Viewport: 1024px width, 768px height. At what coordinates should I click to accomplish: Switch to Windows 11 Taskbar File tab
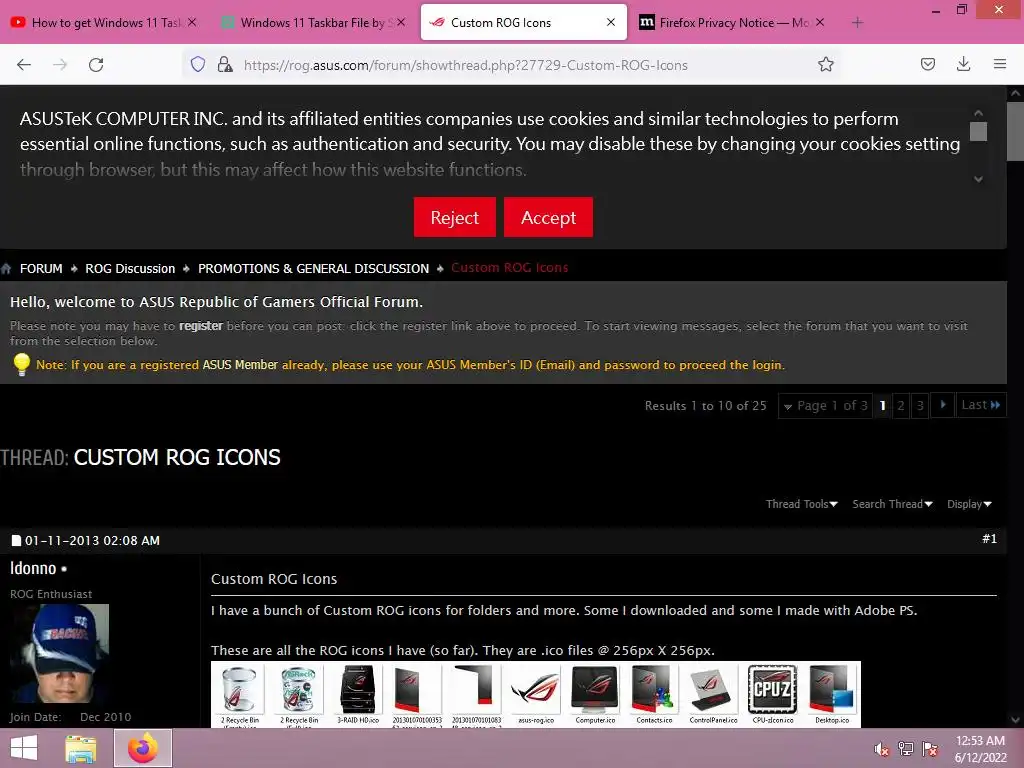[x=312, y=23]
